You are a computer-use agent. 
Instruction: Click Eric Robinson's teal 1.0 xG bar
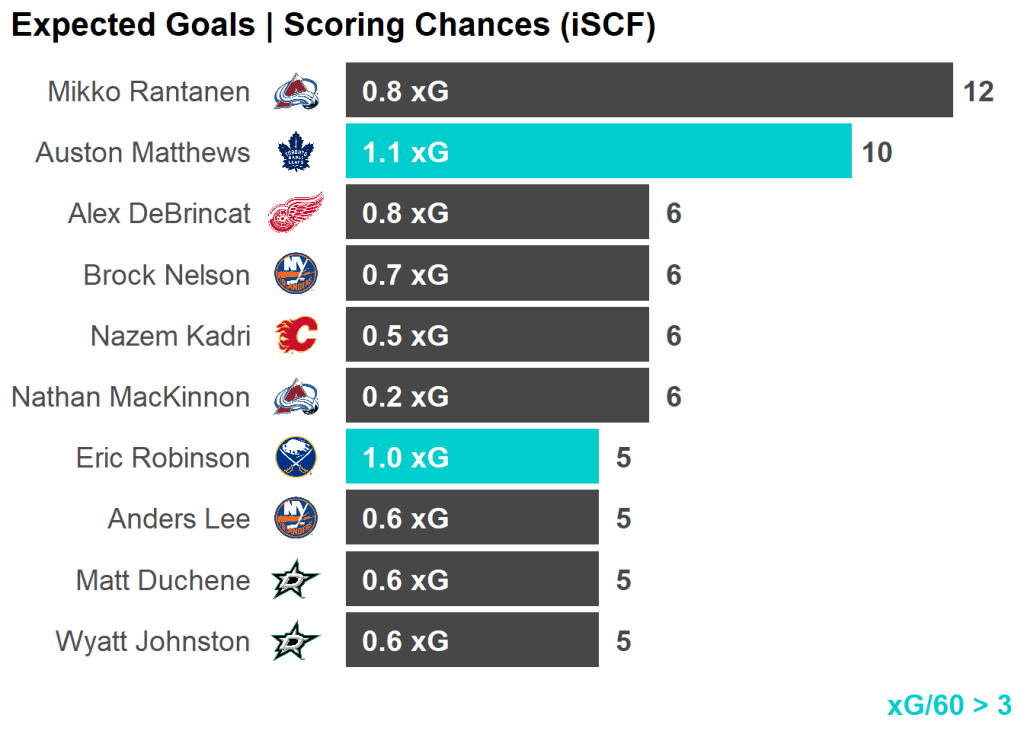click(x=472, y=457)
